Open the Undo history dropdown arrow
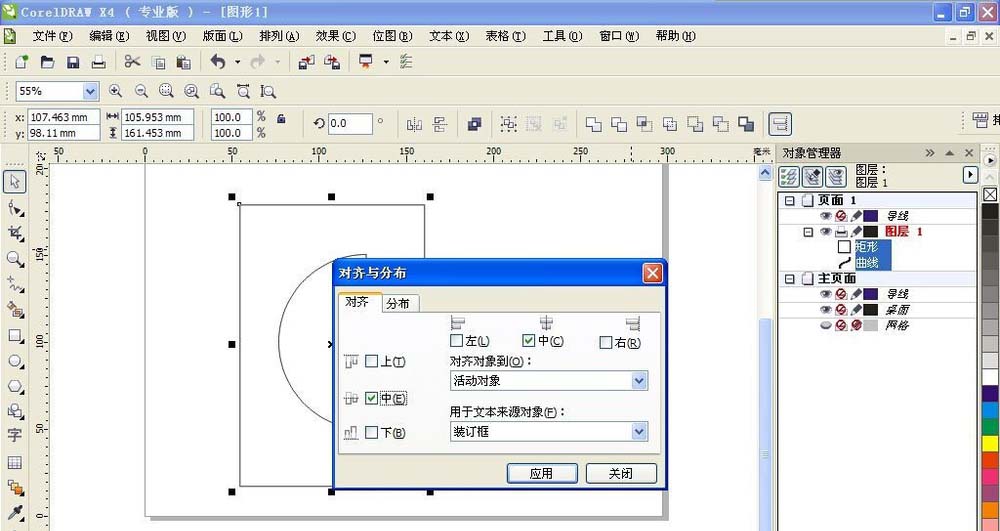1000x531 pixels. click(x=237, y=62)
